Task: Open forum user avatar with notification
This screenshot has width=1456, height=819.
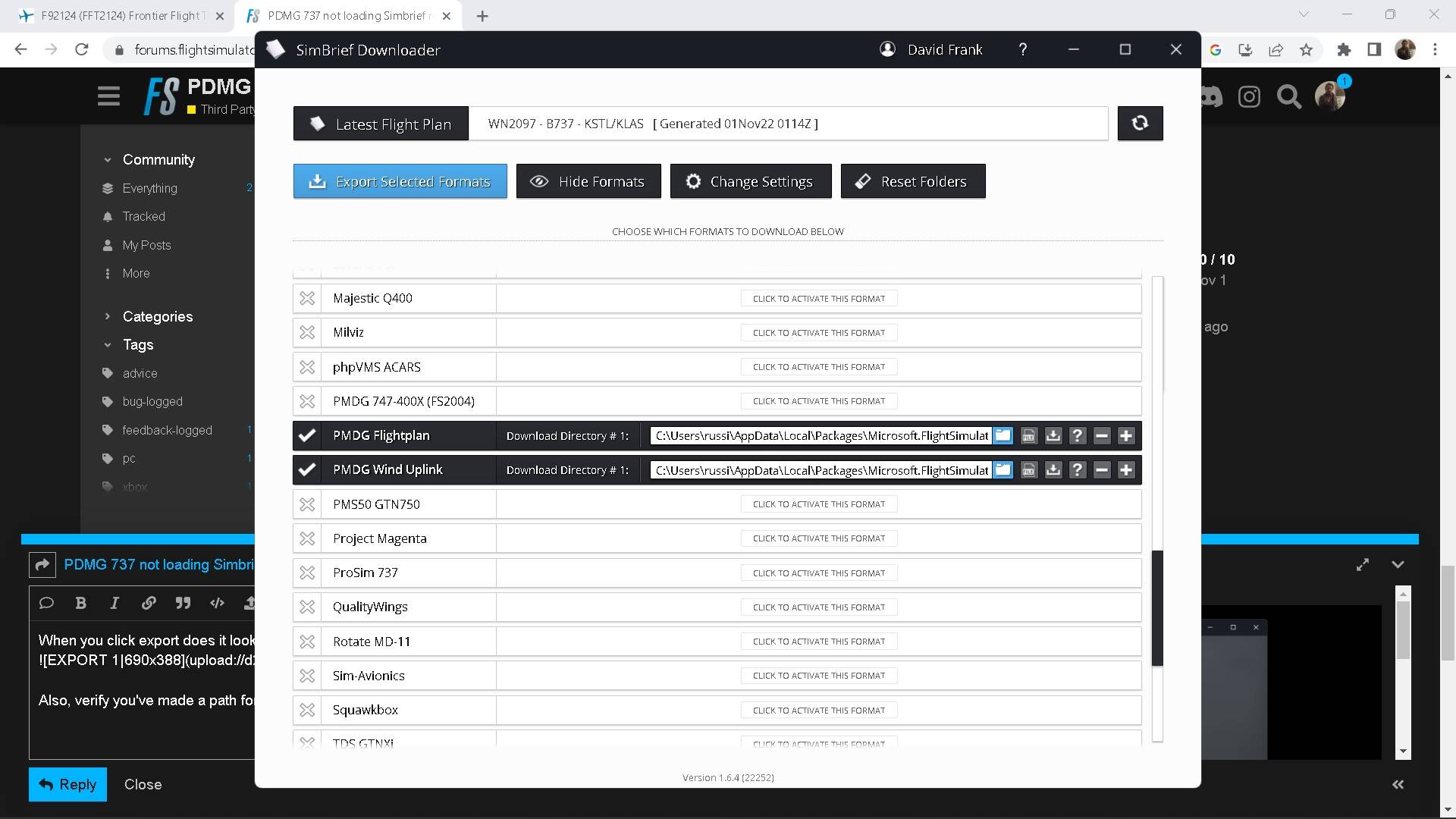Action: tap(1331, 96)
